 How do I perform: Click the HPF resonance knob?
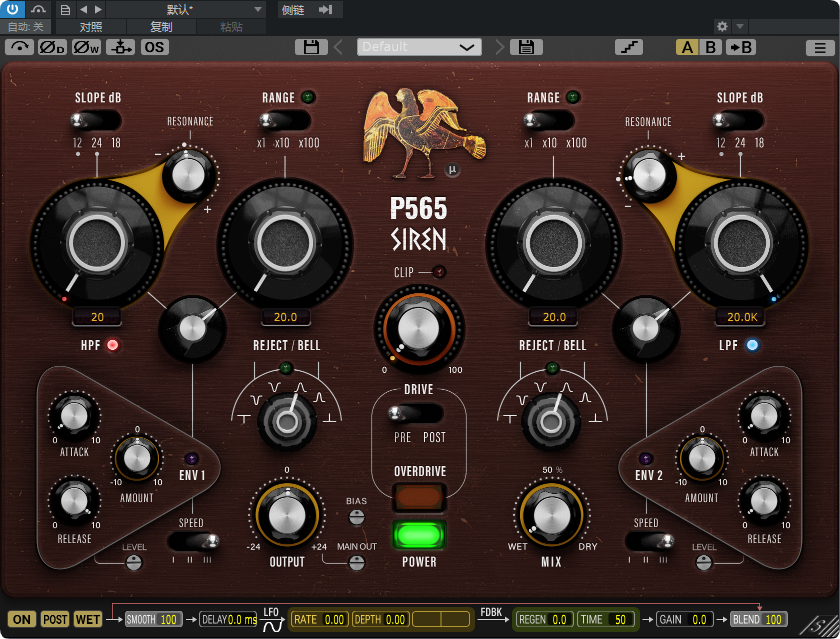point(189,175)
